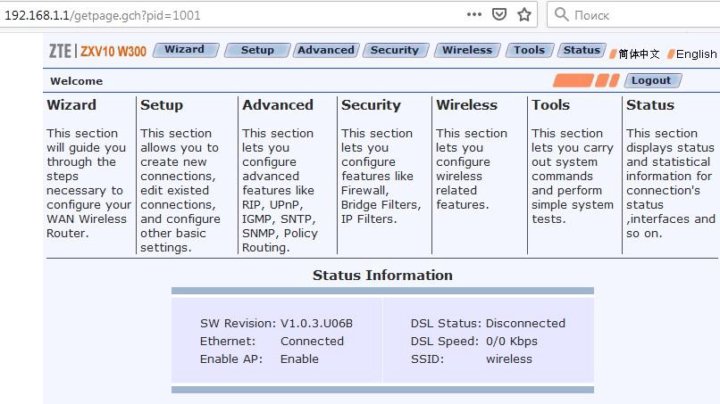
Task: Click the ZTE ZXV10 W300 logo
Action: (100, 51)
